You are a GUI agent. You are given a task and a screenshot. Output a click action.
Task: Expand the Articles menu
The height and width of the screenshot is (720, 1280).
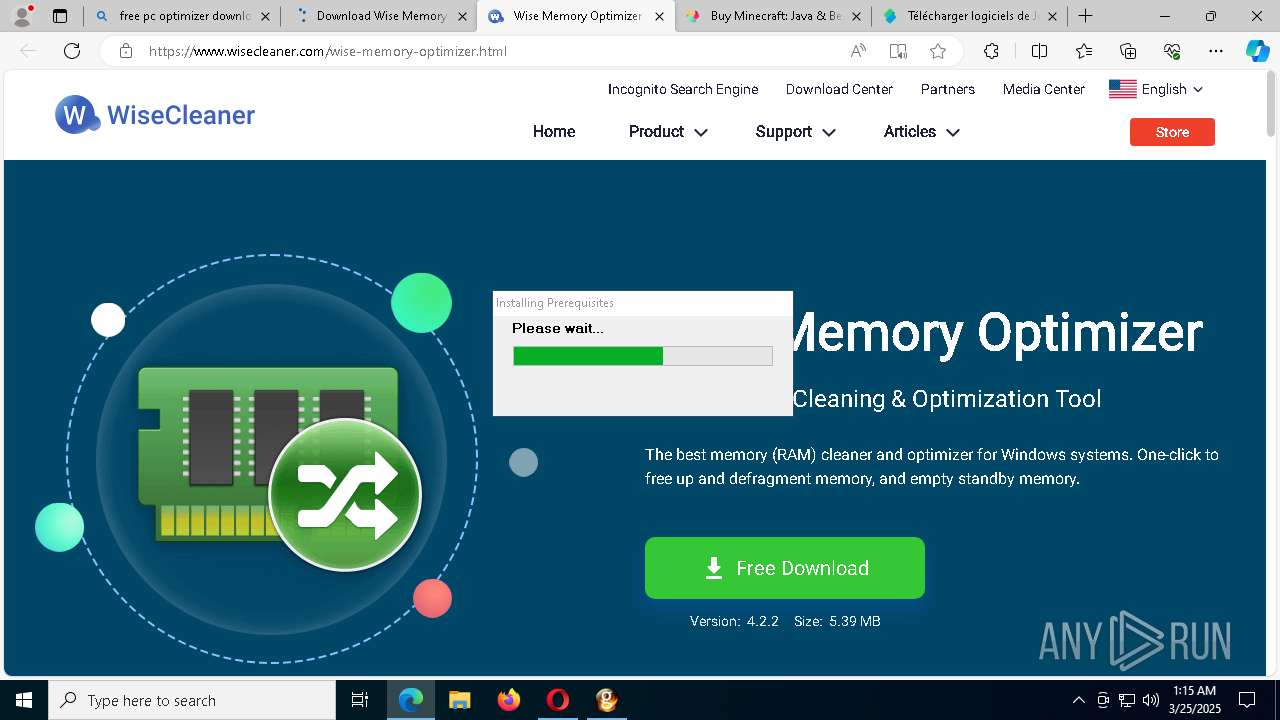[921, 132]
